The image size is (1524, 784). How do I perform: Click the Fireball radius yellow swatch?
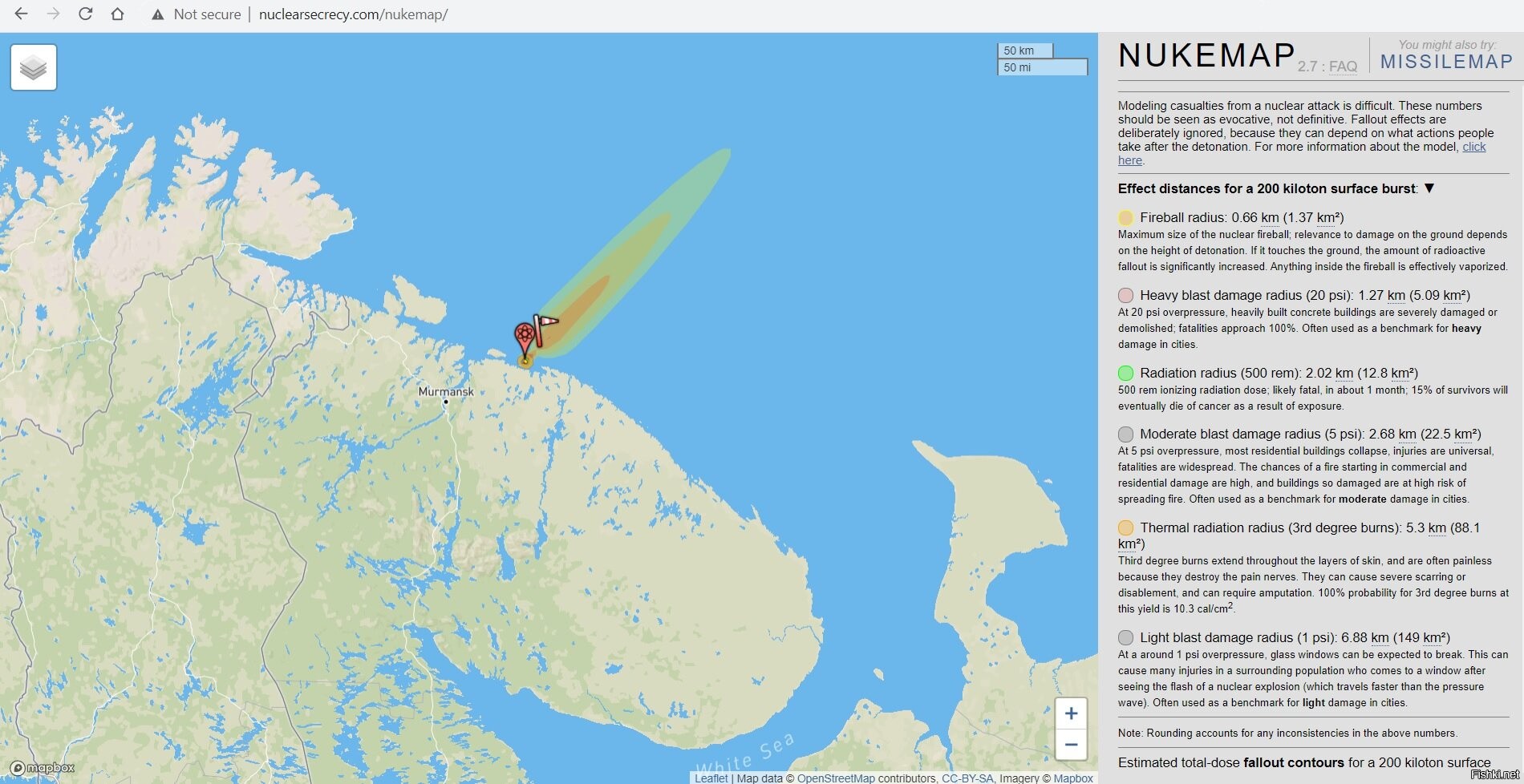coord(1125,217)
